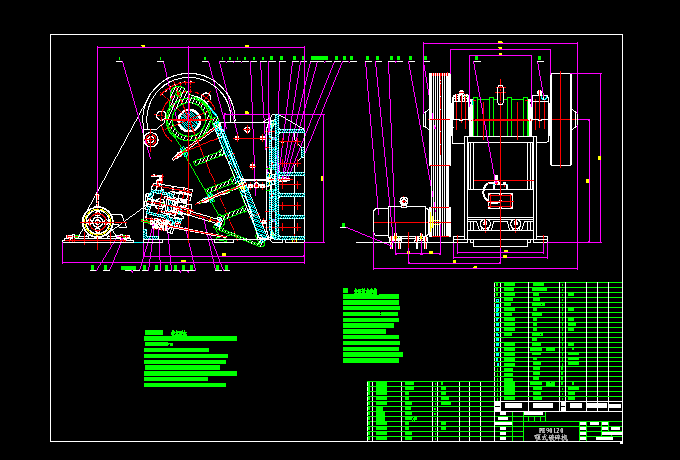This screenshot has width=680, height=460.
Task: Pick the lifting eye on top of the motor
Action: pos(404,202)
